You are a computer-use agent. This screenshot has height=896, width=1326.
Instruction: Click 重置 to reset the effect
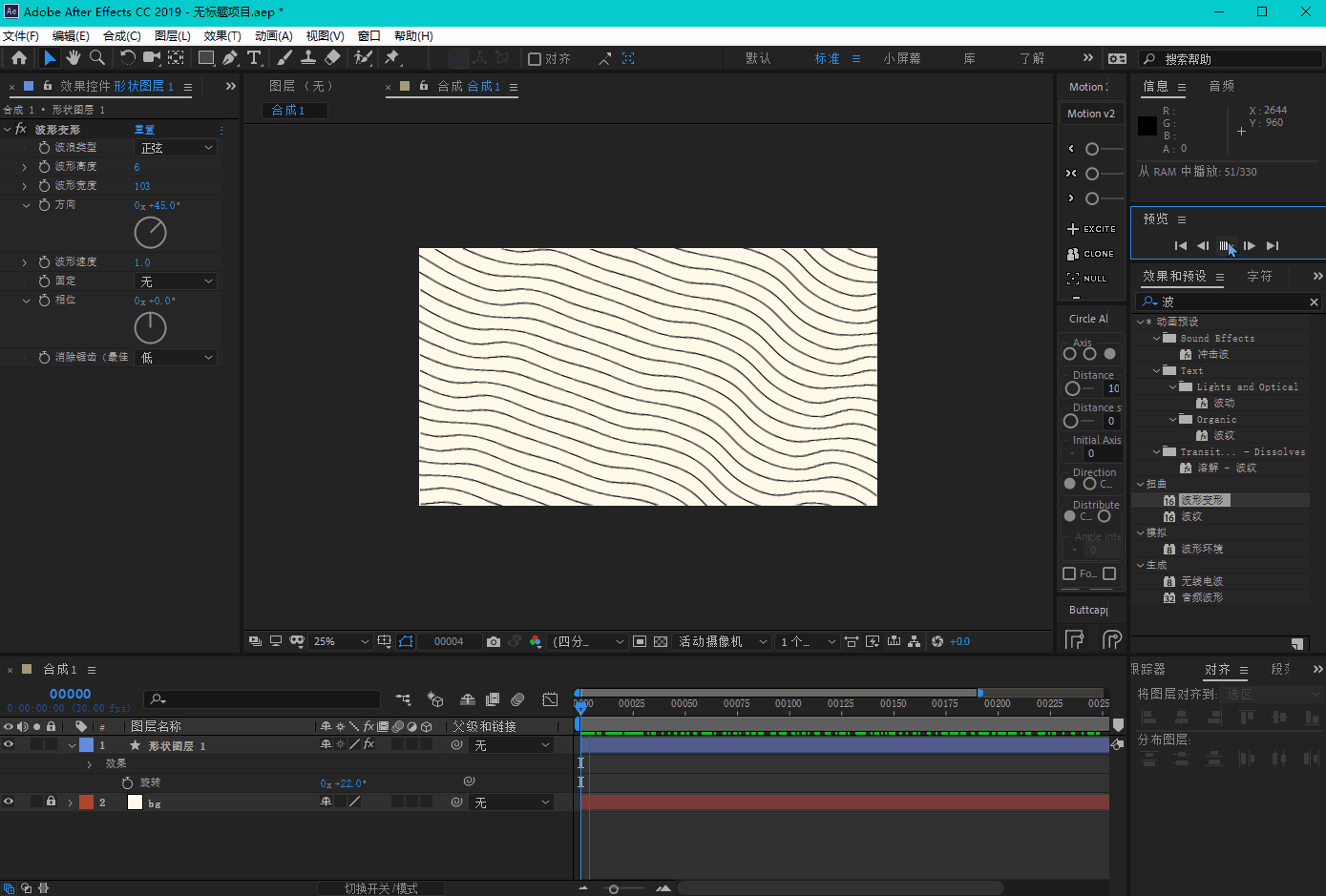point(144,130)
